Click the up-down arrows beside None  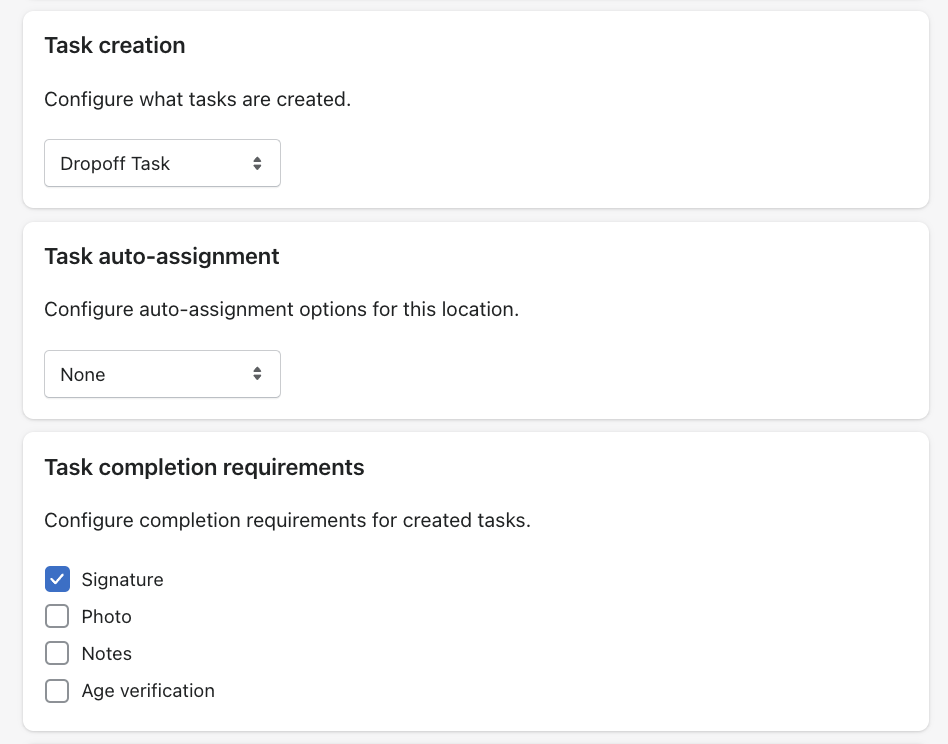pyautogui.click(x=257, y=374)
